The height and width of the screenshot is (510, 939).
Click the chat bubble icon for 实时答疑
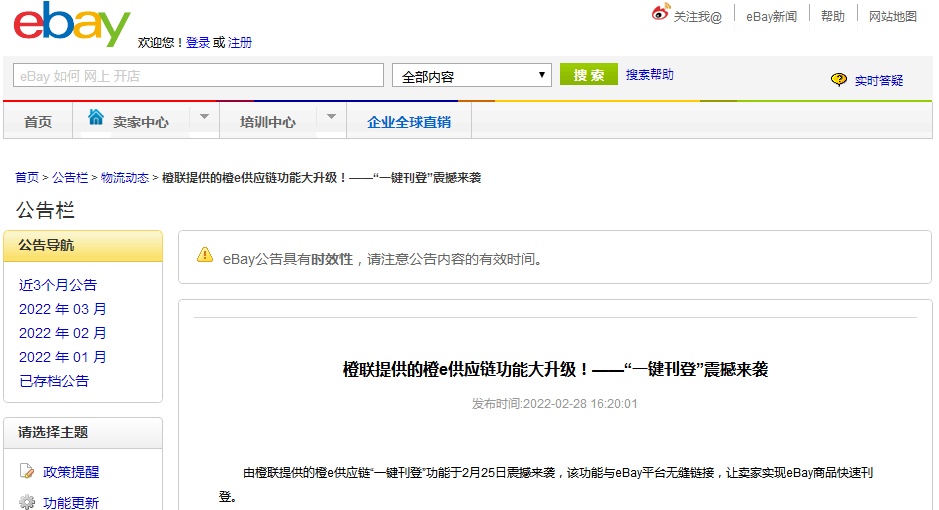839,79
